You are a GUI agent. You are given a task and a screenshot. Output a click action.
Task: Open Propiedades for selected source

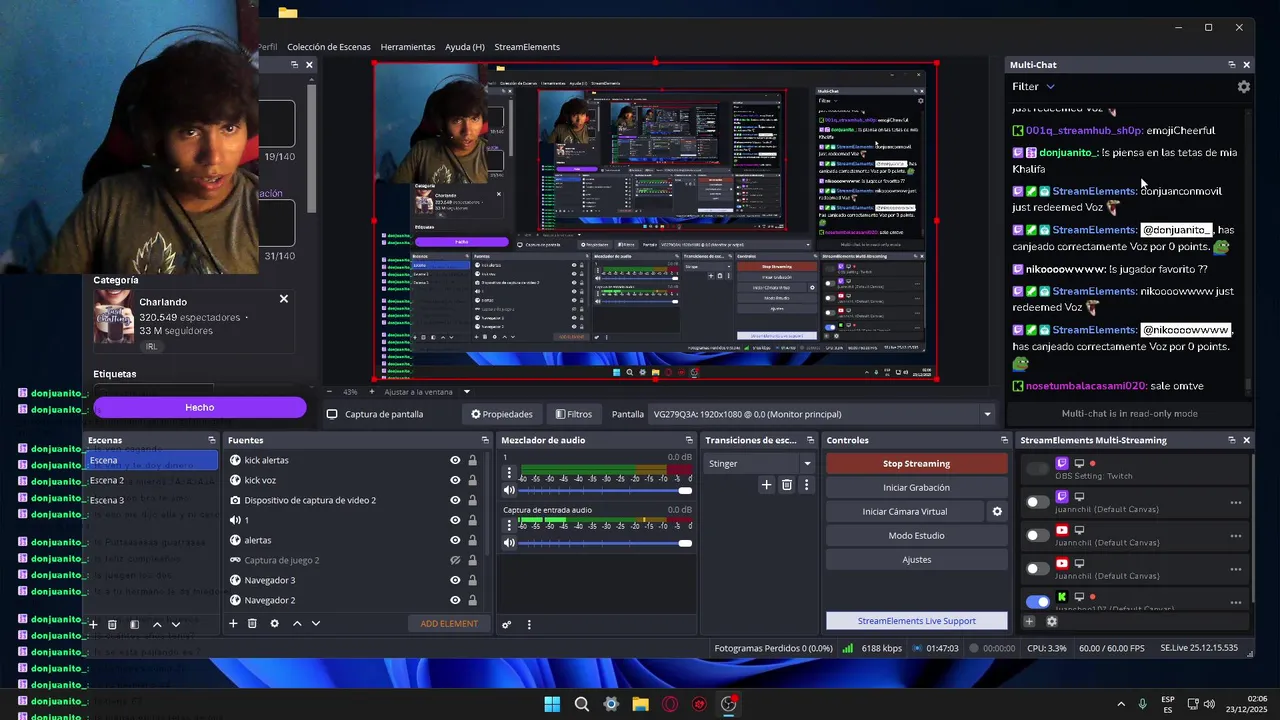click(x=502, y=414)
